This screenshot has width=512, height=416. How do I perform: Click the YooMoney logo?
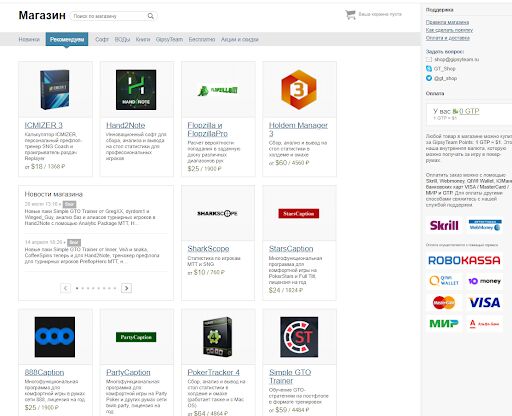[x=484, y=281]
